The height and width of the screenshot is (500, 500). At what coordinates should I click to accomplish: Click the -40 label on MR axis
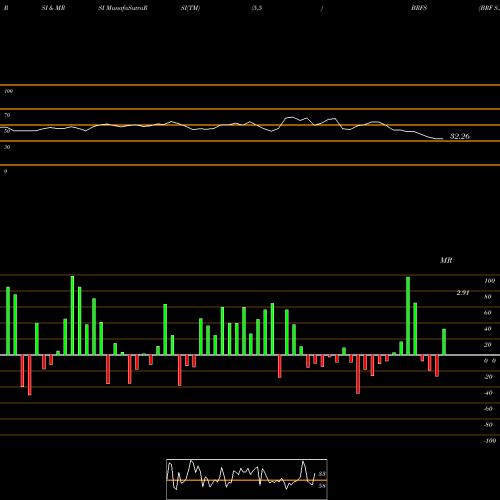[488, 393]
